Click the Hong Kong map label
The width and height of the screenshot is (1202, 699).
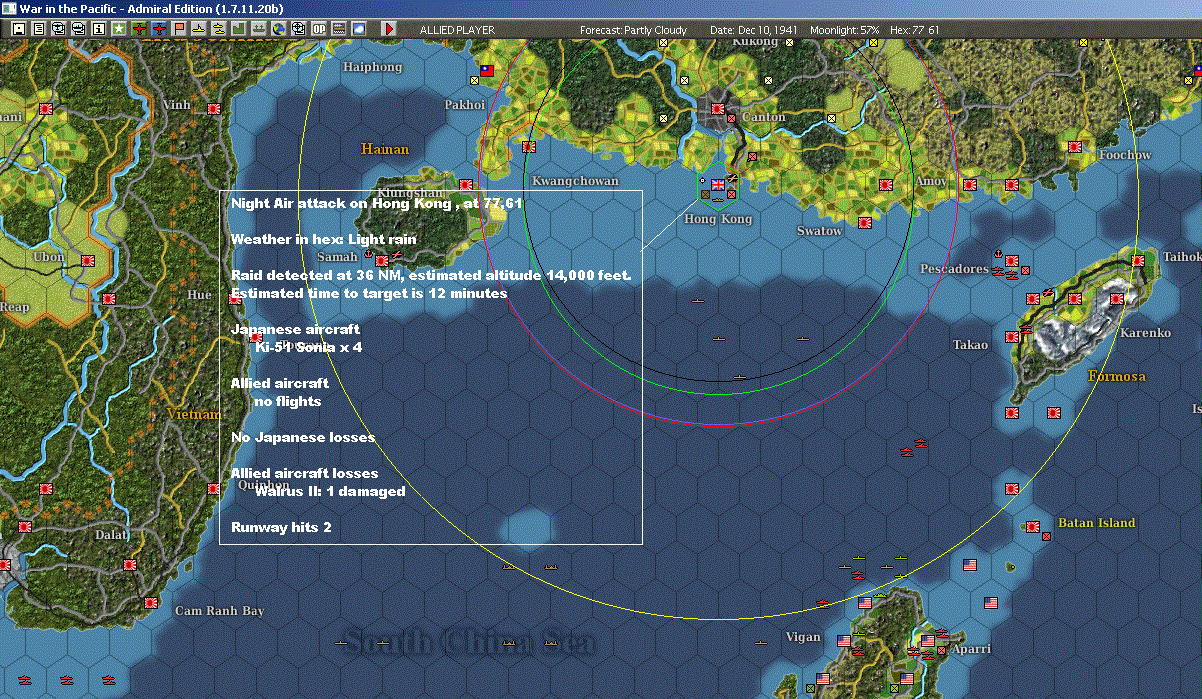point(718,219)
